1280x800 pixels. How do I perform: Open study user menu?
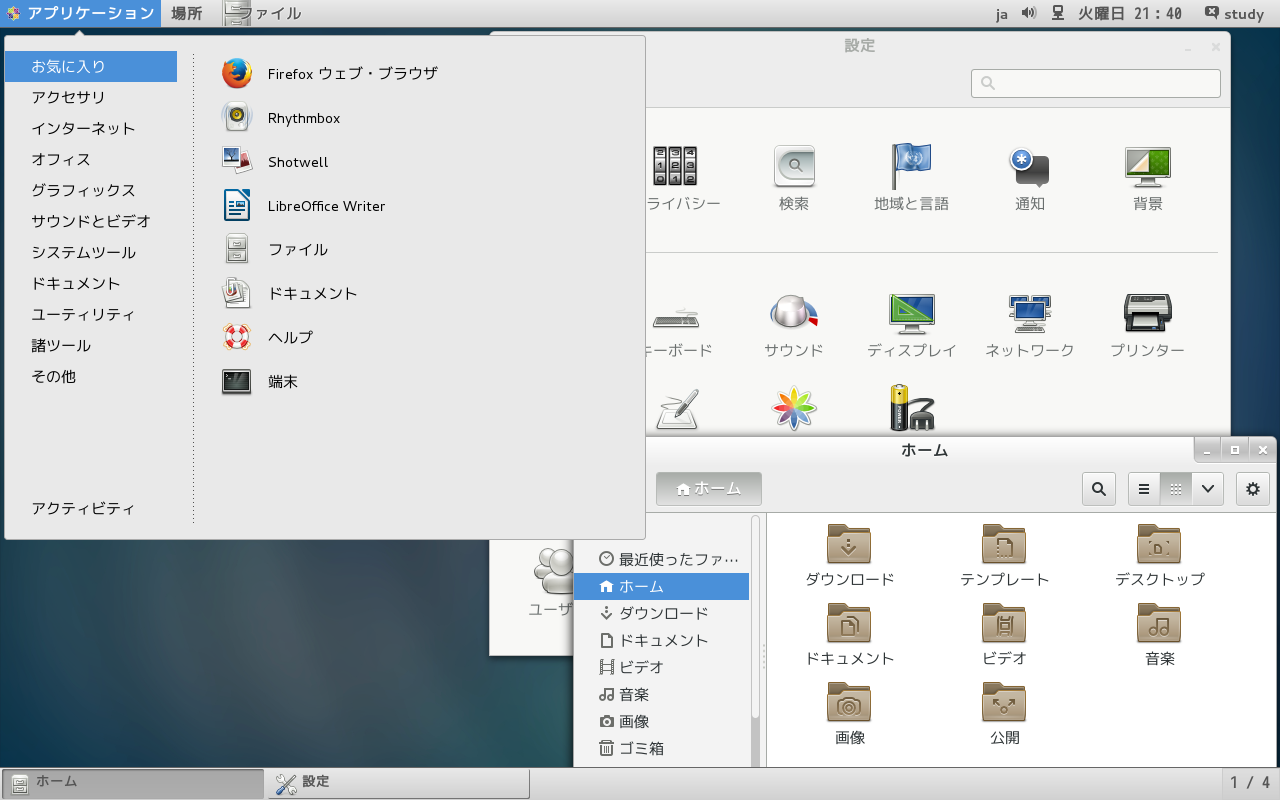1235,13
